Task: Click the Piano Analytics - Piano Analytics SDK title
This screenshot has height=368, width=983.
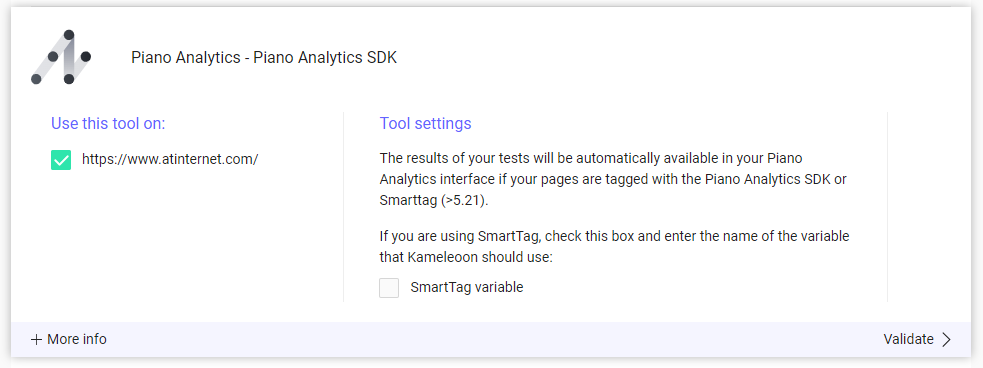Action: pyautogui.click(x=264, y=58)
